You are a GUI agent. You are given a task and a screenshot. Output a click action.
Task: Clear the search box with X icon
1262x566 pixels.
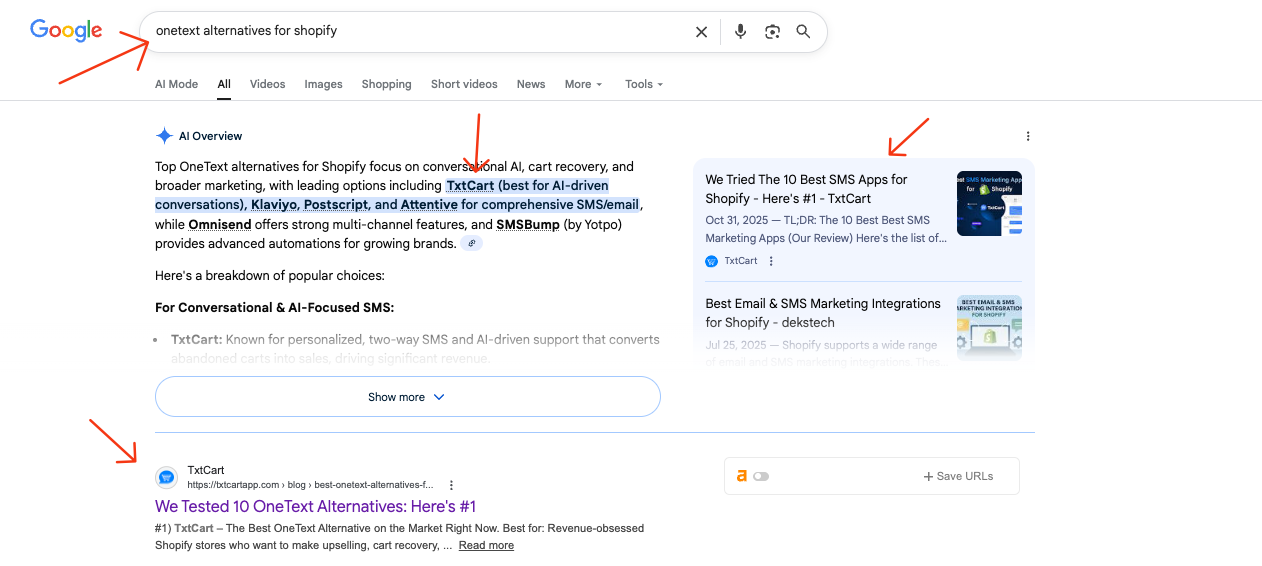tap(701, 32)
